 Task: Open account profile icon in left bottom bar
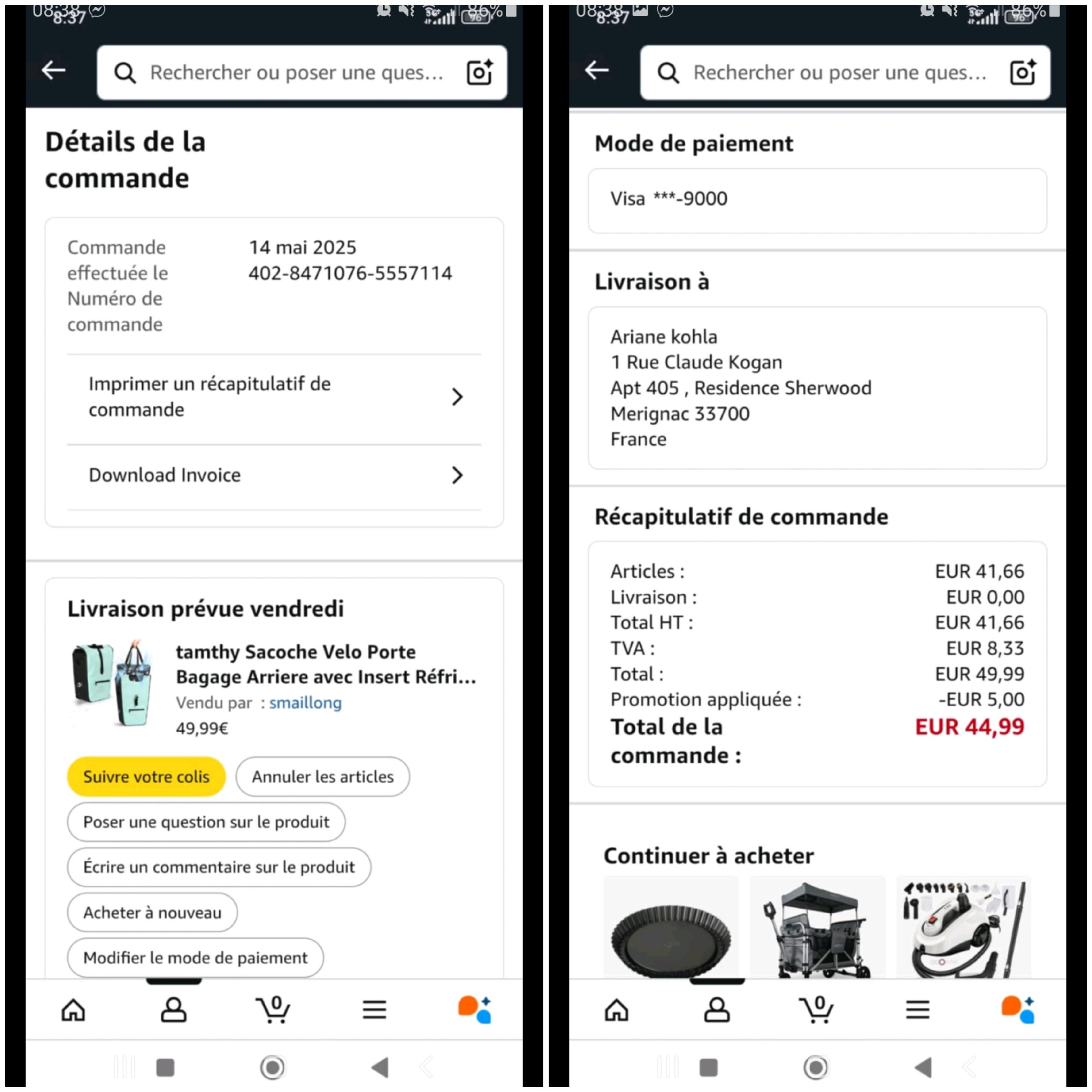(174, 1010)
